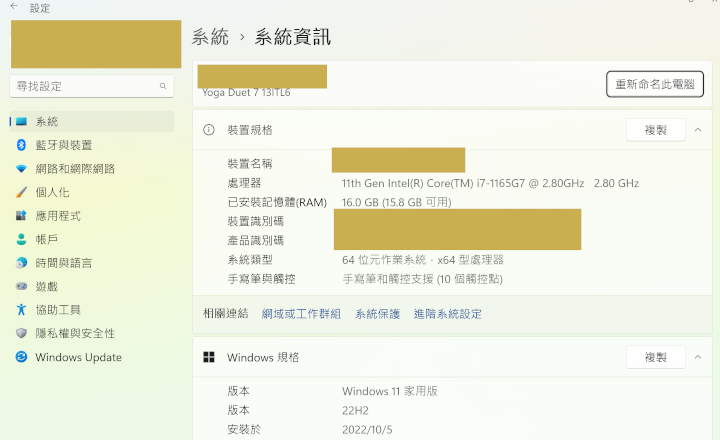Viewport: 720px width, 440px height.
Task: Click the 11th Gen Intel Core i7-1165G7 value
Action: coord(490,183)
